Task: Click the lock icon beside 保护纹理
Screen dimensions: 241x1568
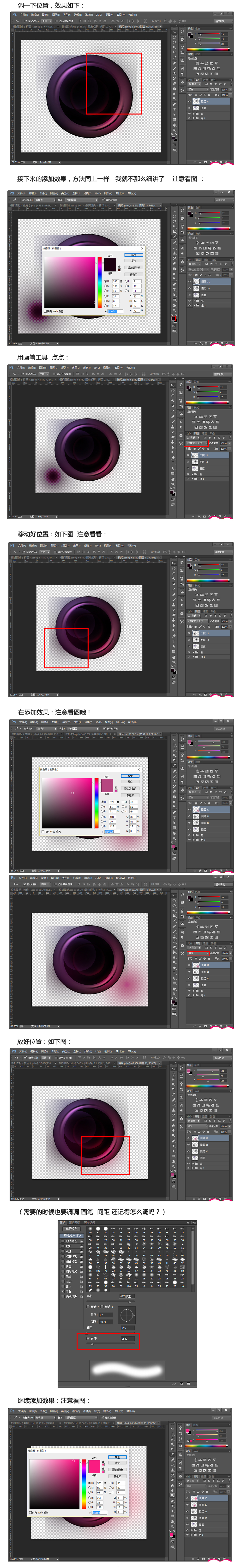Action: point(82,1296)
